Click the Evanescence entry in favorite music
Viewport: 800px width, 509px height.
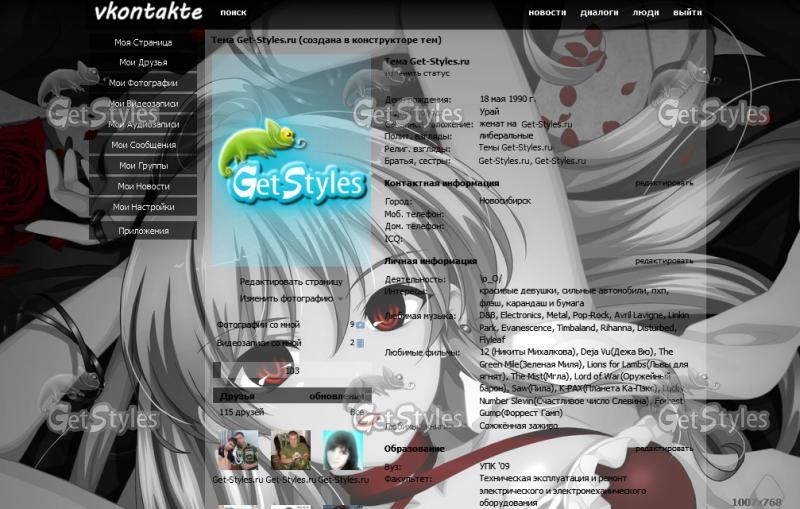[527, 327]
